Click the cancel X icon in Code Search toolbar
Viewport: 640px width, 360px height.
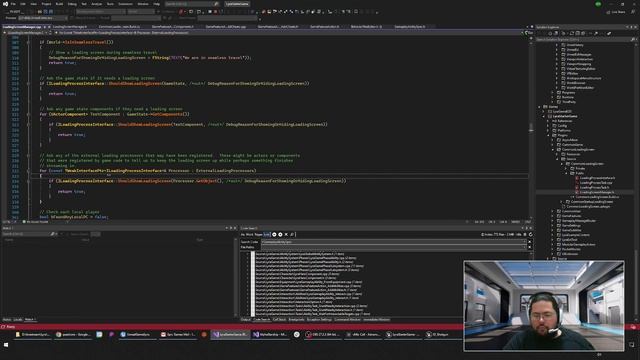pos(286,234)
